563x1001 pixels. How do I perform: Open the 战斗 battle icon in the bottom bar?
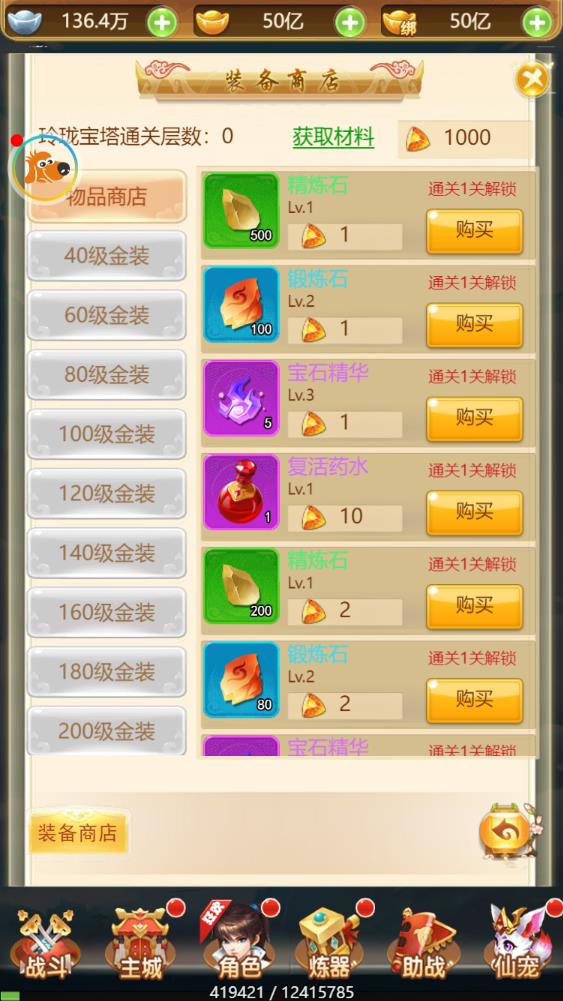point(46,946)
